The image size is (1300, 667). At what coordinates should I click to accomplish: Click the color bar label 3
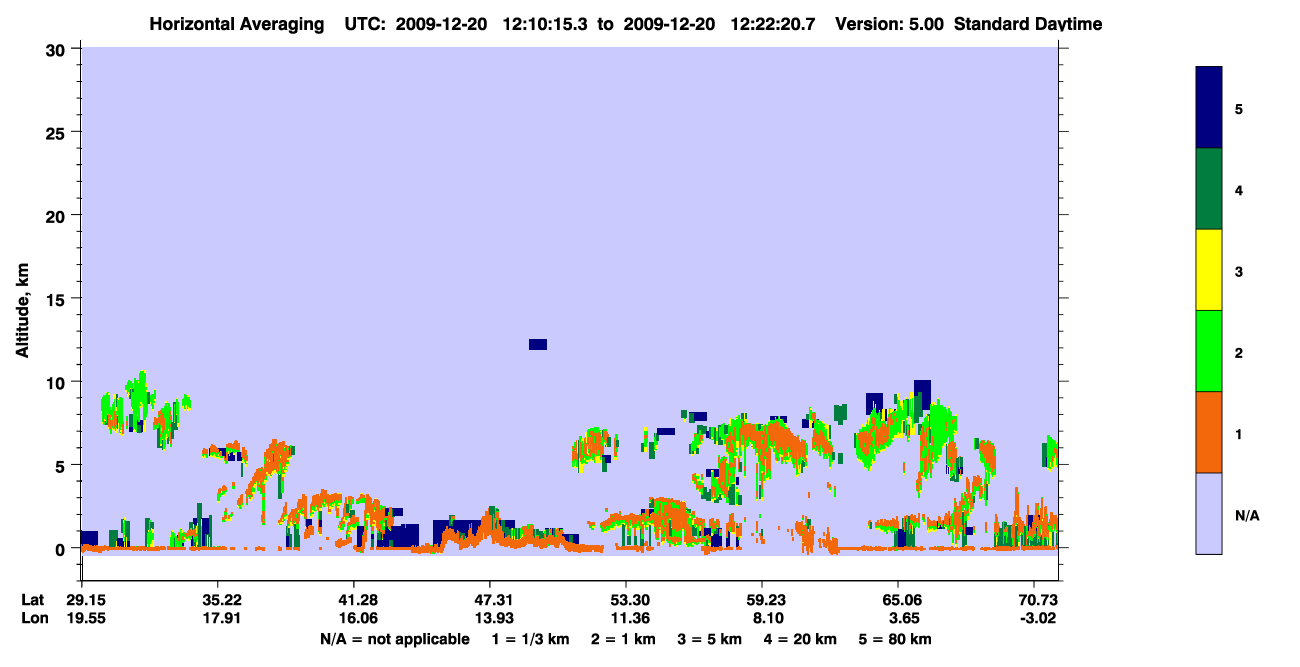1239,271
